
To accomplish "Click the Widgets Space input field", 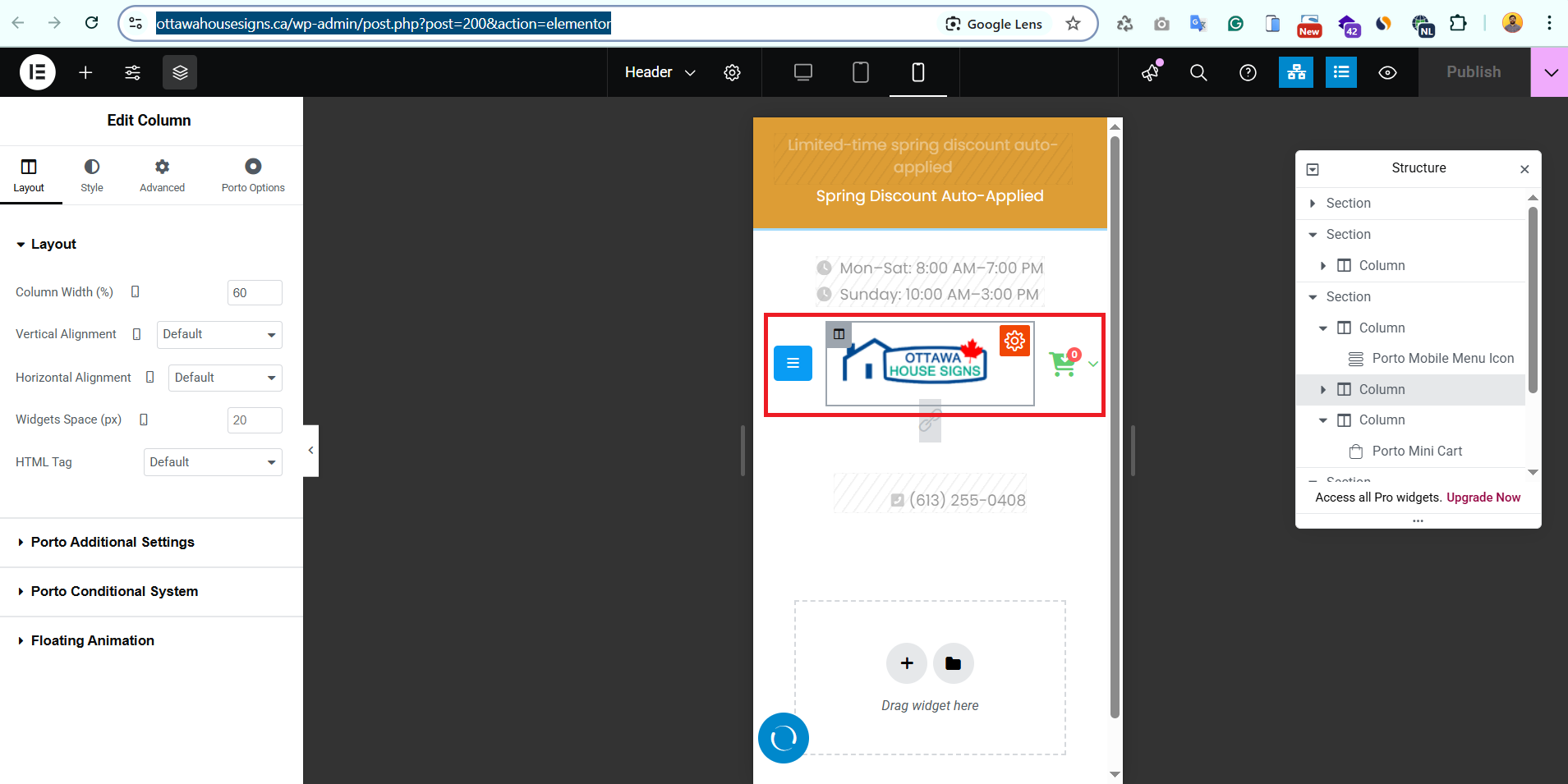I will pos(255,420).
